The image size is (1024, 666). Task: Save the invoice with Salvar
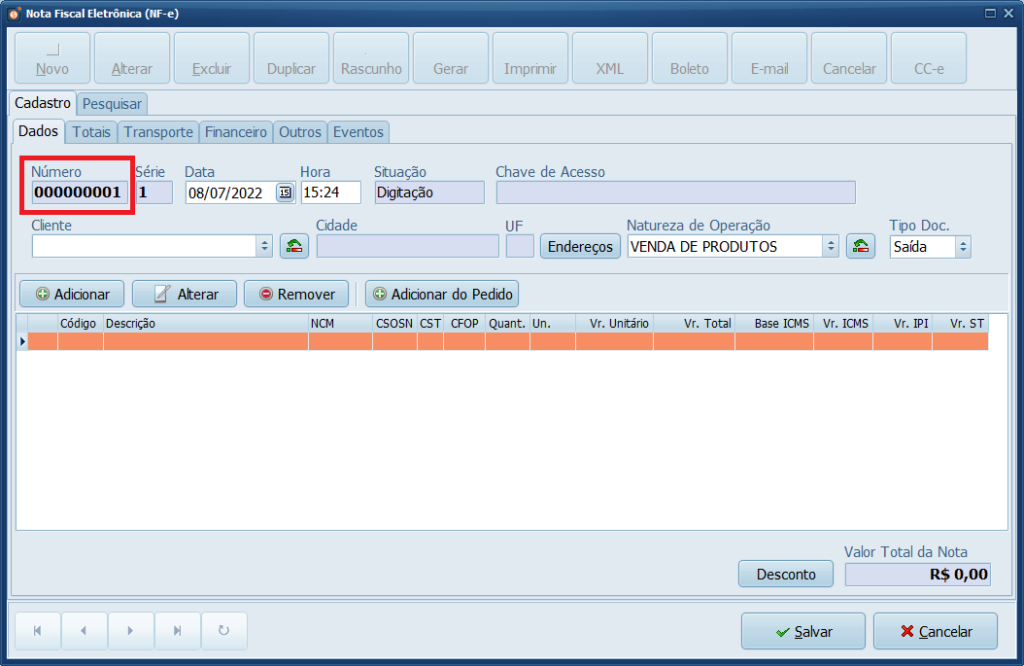(803, 632)
